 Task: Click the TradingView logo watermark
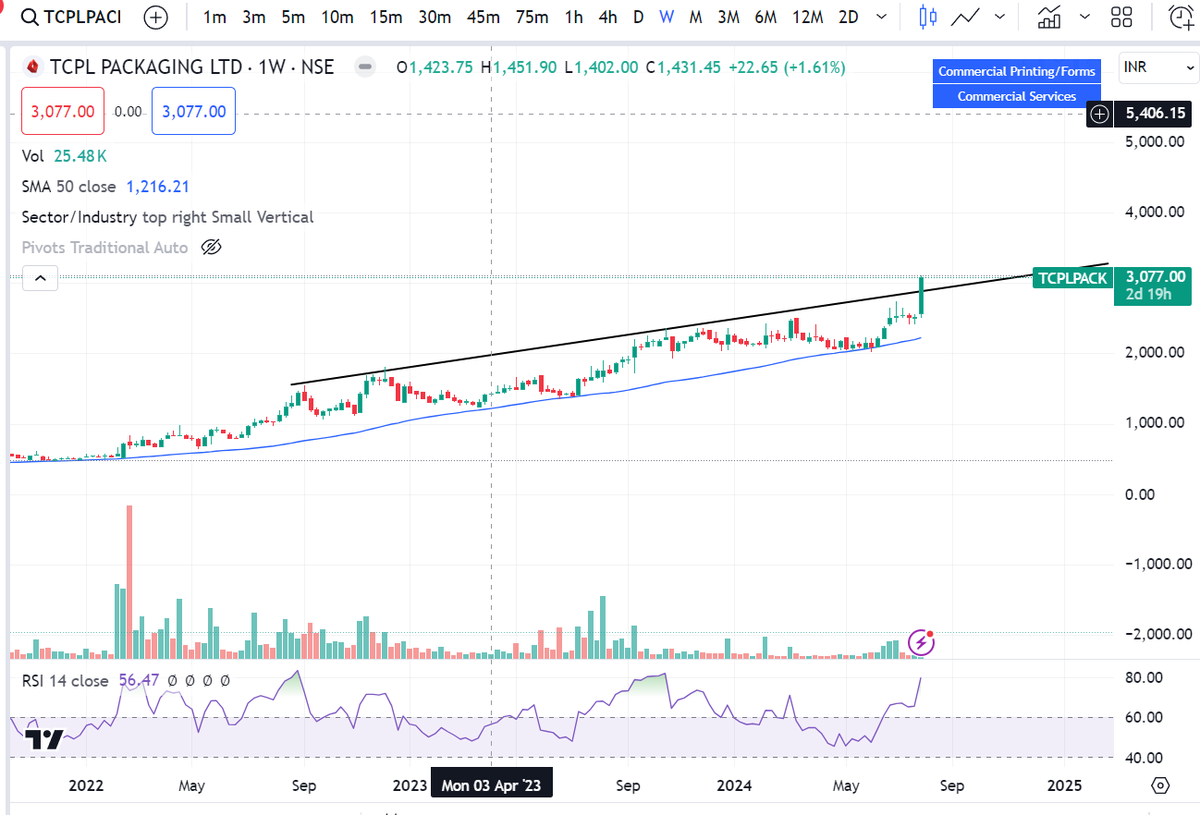pos(41,741)
